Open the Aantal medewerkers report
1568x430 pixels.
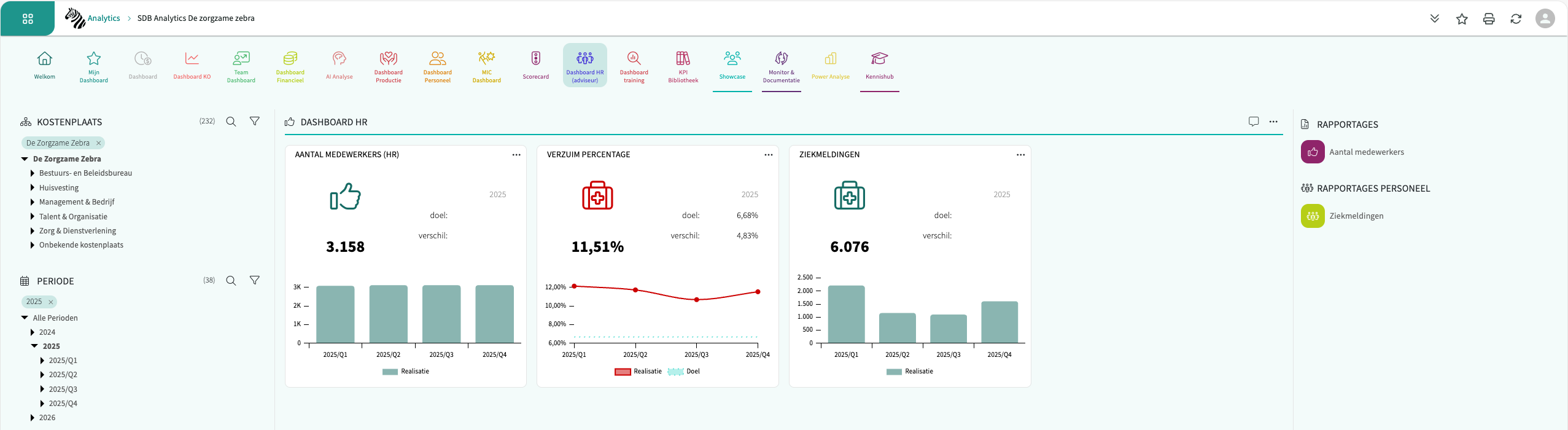click(1366, 152)
